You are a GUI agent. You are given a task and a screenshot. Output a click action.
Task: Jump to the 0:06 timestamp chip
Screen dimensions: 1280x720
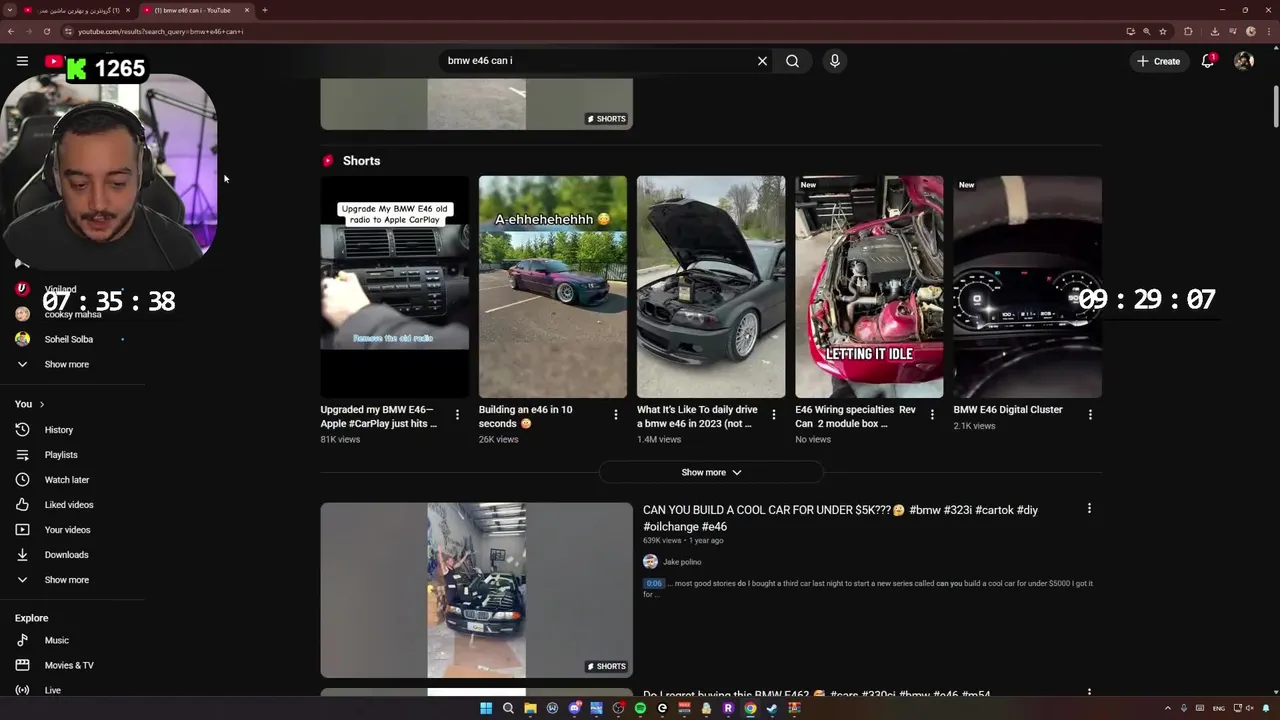click(x=654, y=583)
